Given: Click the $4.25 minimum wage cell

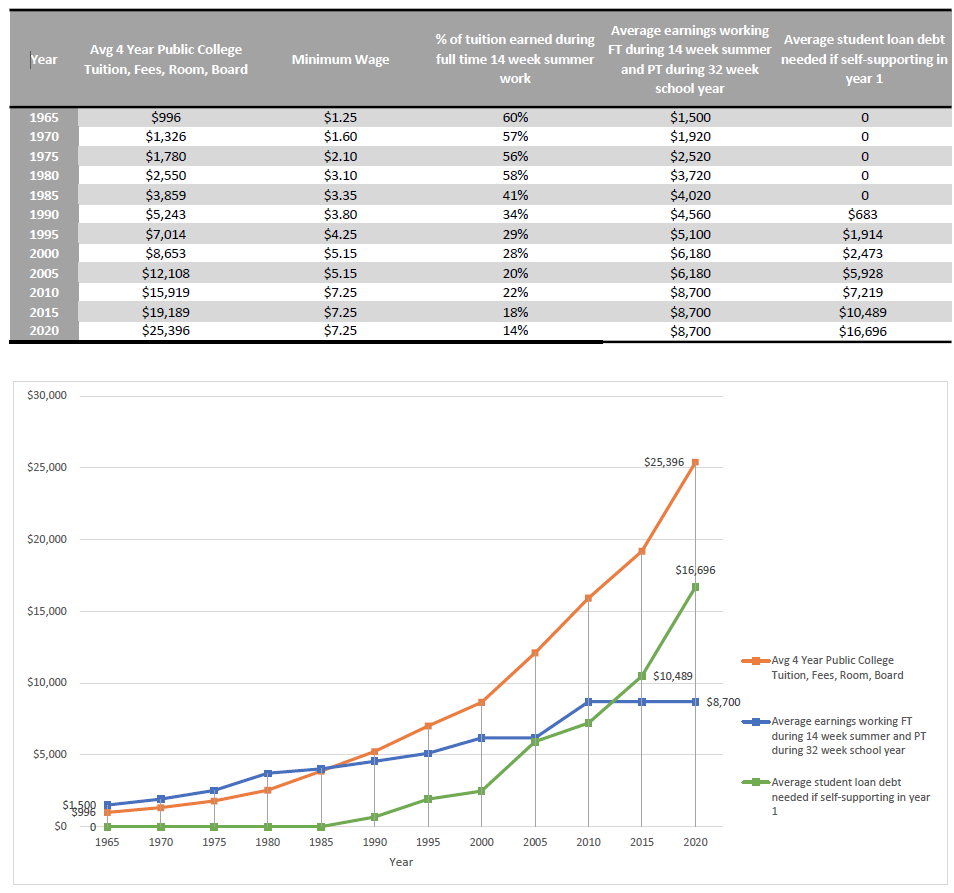Looking at the screenshot, I should coord(340,234).
